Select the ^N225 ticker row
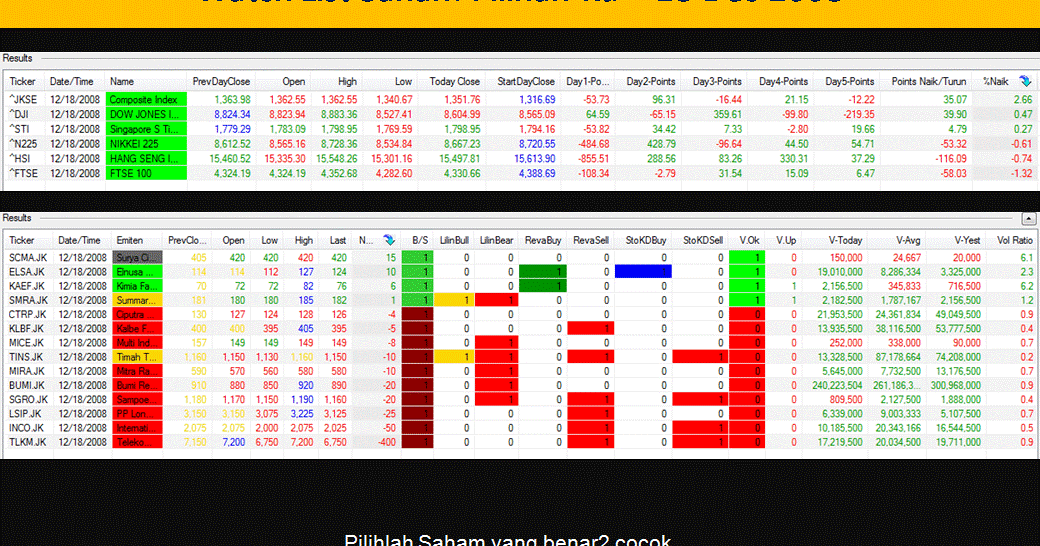 (521, 143)
